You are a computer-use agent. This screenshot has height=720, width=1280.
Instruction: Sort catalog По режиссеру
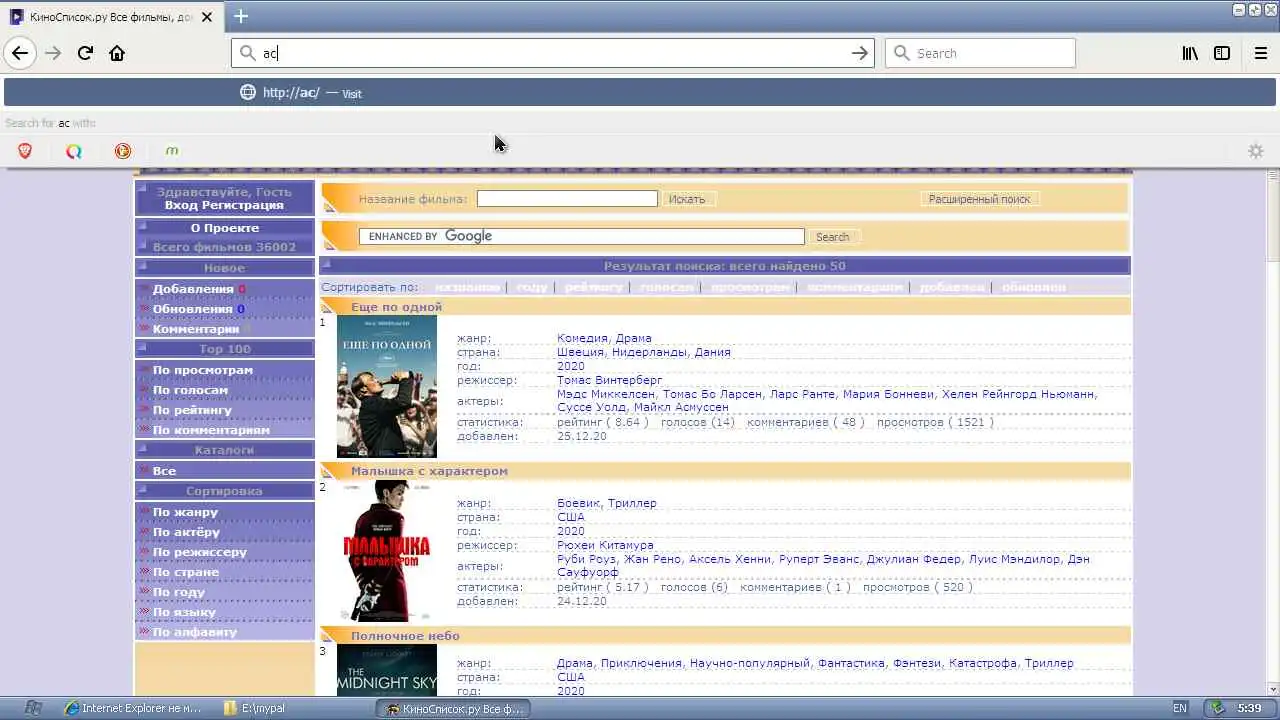pos(199,552)
